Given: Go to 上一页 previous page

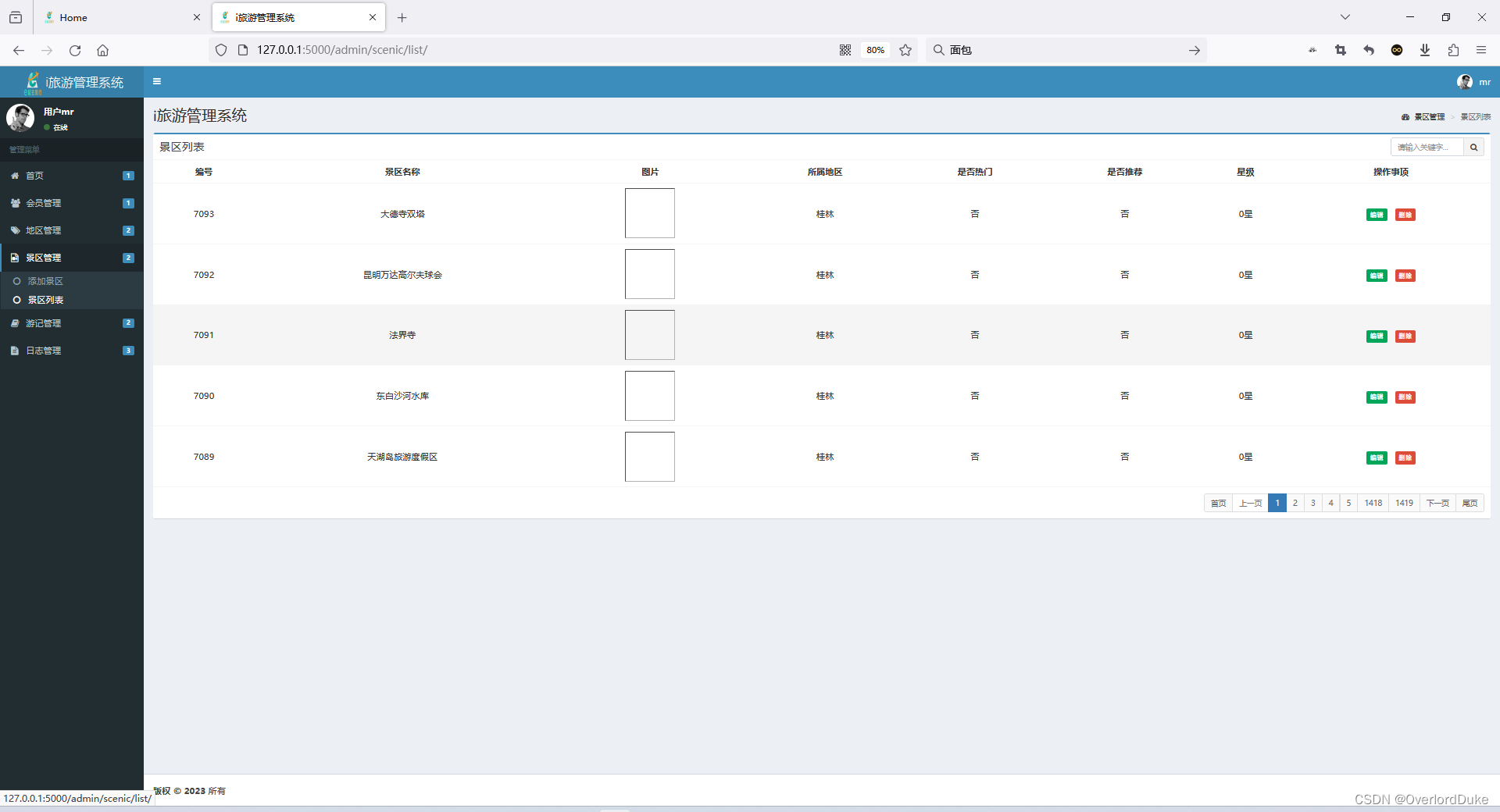Looking at the screenshot, I should click(1250, 503).
